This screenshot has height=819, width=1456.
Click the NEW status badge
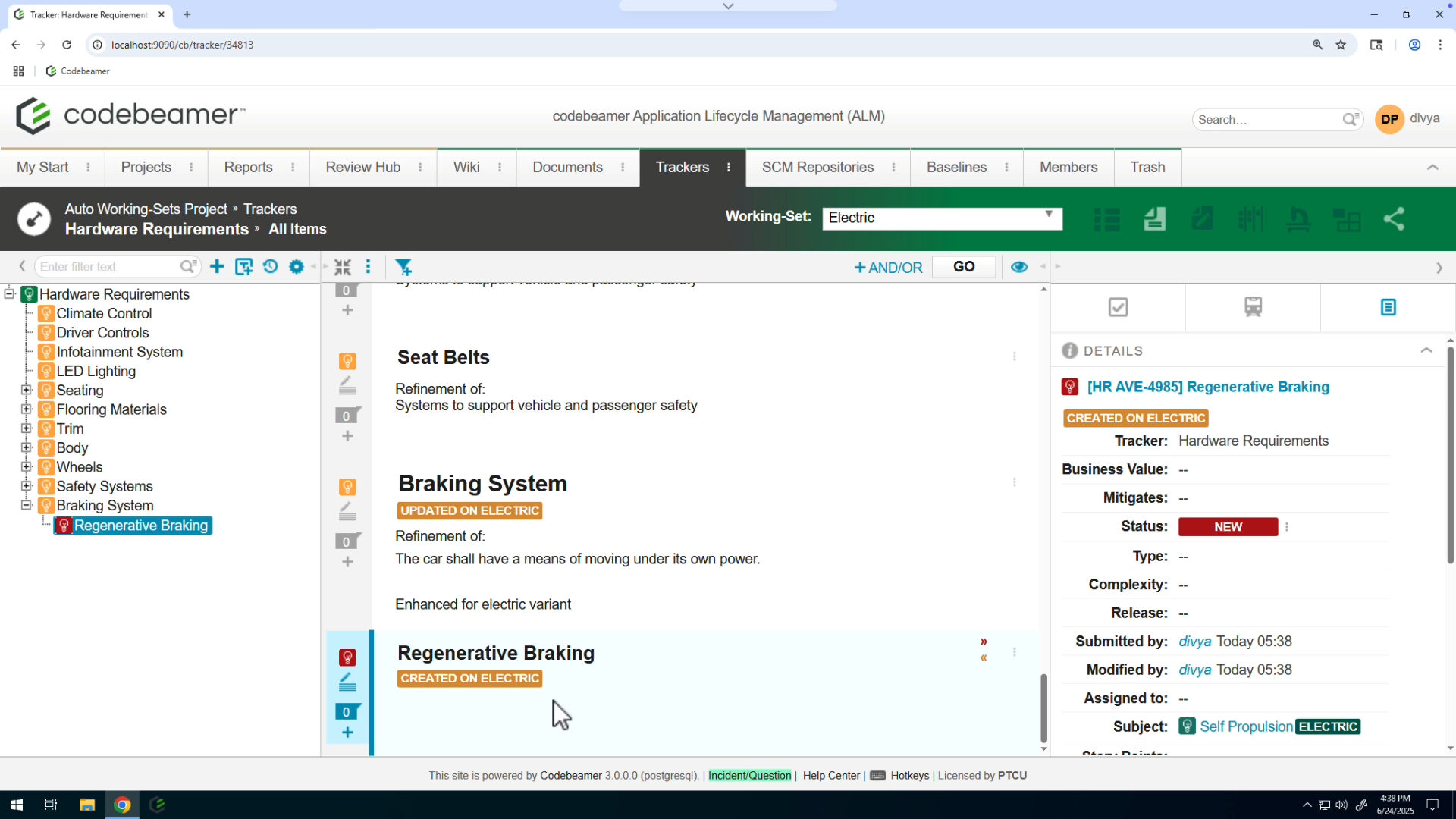click(1228, 527)
